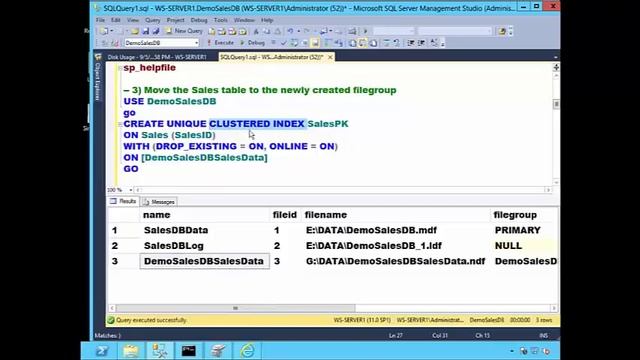Switch to the Disk Usage report tab
The width and height of the screenshot is (640, 360).
(157, 57)
